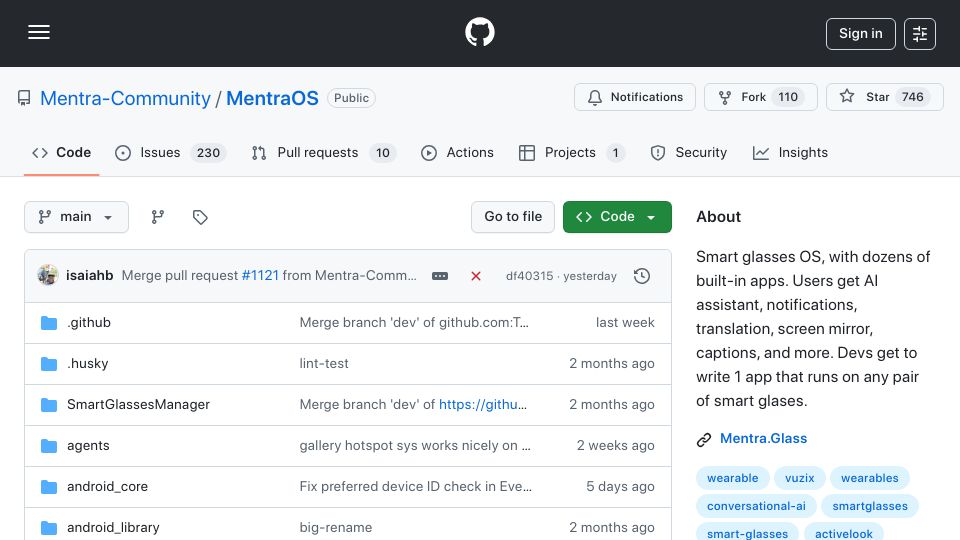Viewport: 960px width, 540px height.
Task: Open the Mentra-Community organization link
Action: point(125,98)
